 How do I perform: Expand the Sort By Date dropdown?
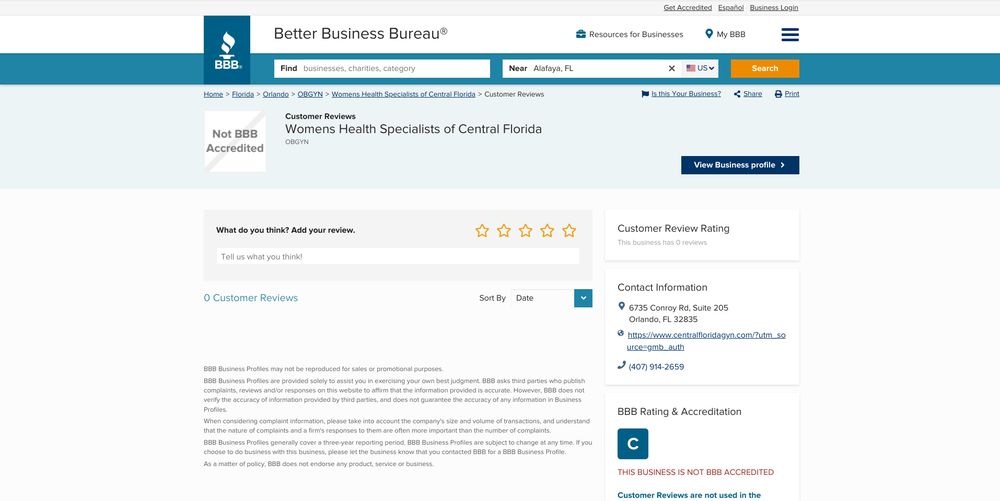583,298
